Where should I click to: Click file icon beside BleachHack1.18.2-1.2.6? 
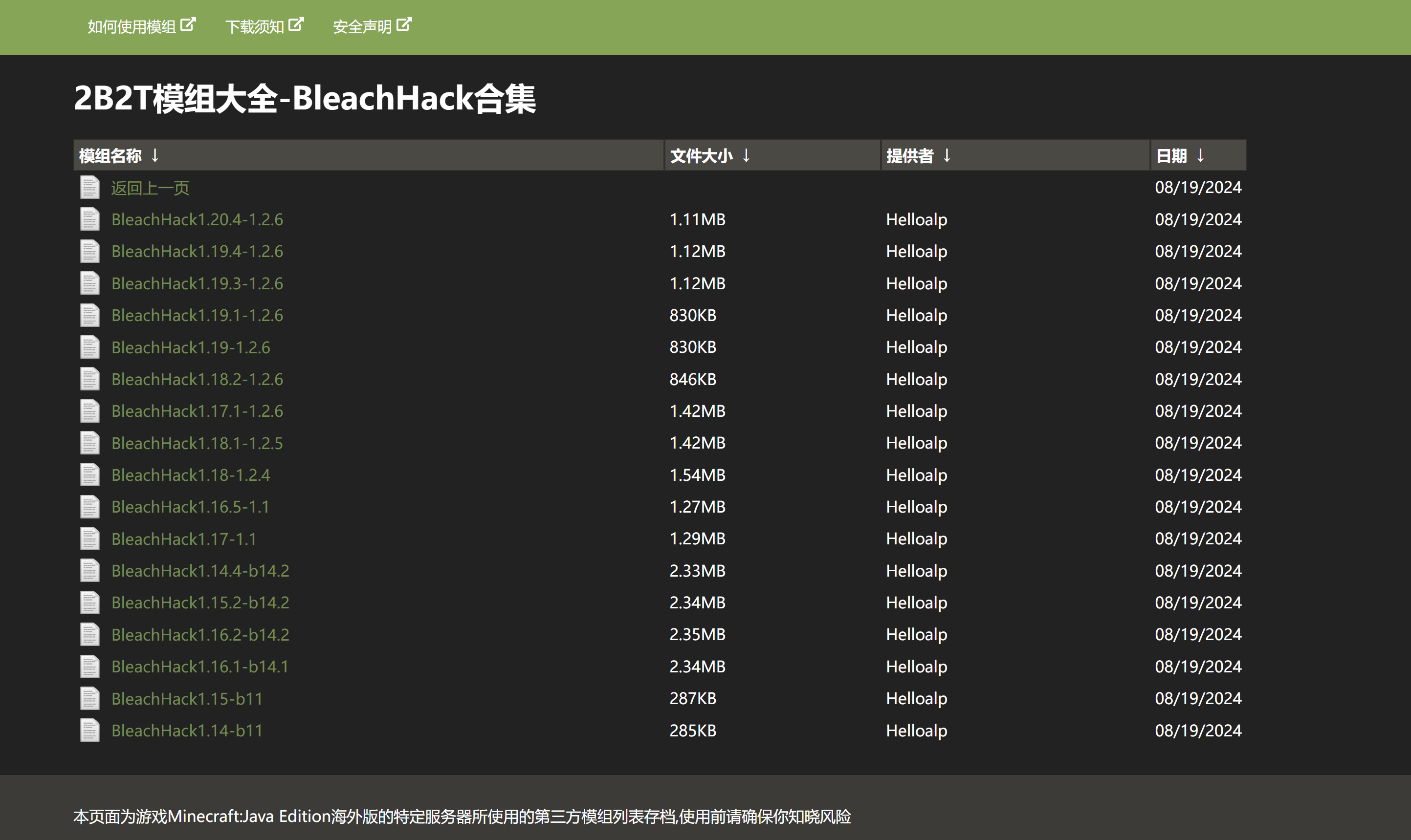click(89, 379)
